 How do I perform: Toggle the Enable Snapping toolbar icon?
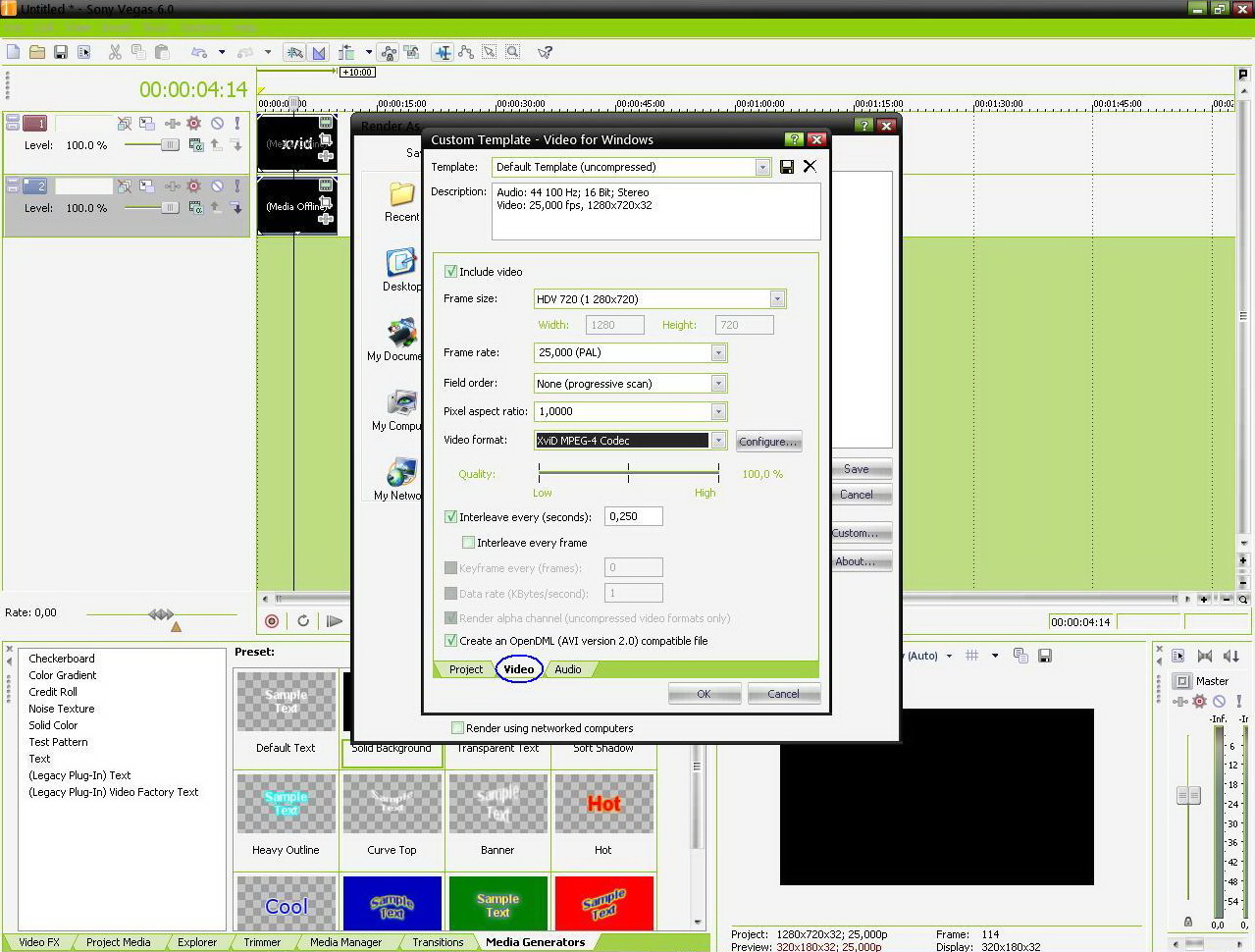[293, 52]
